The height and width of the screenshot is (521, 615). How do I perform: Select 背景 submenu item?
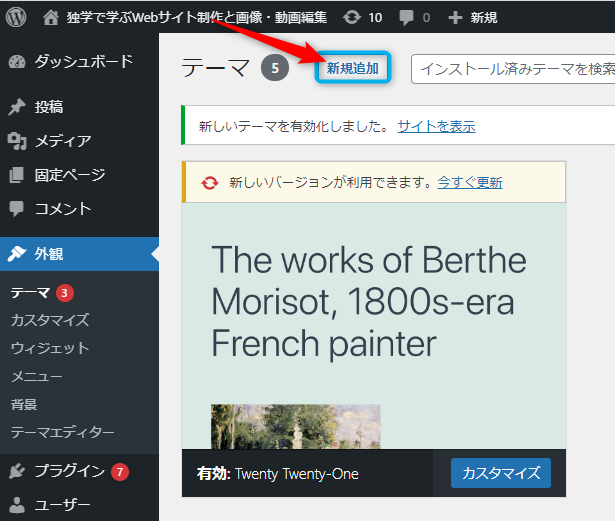[24, 404]
